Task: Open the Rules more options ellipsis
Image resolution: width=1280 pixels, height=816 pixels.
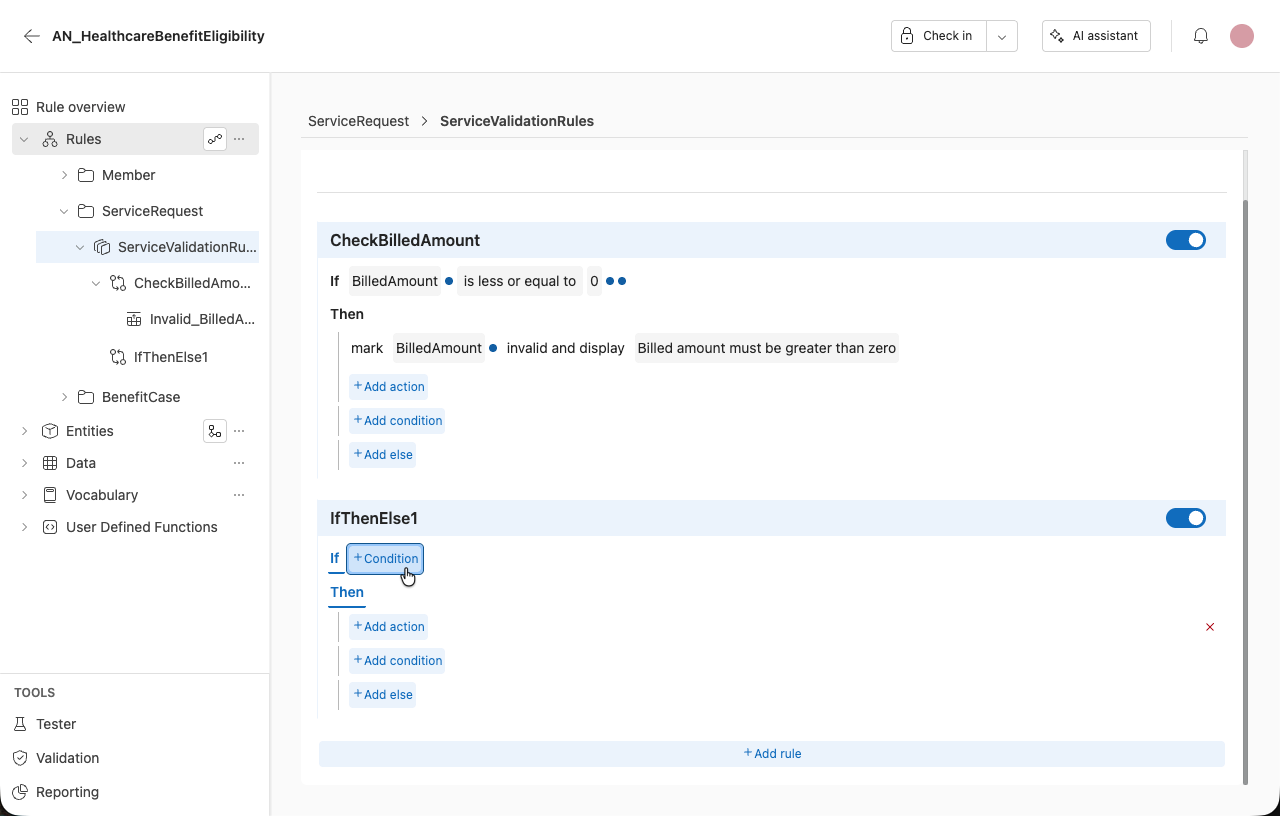Action: pos(239,139)
